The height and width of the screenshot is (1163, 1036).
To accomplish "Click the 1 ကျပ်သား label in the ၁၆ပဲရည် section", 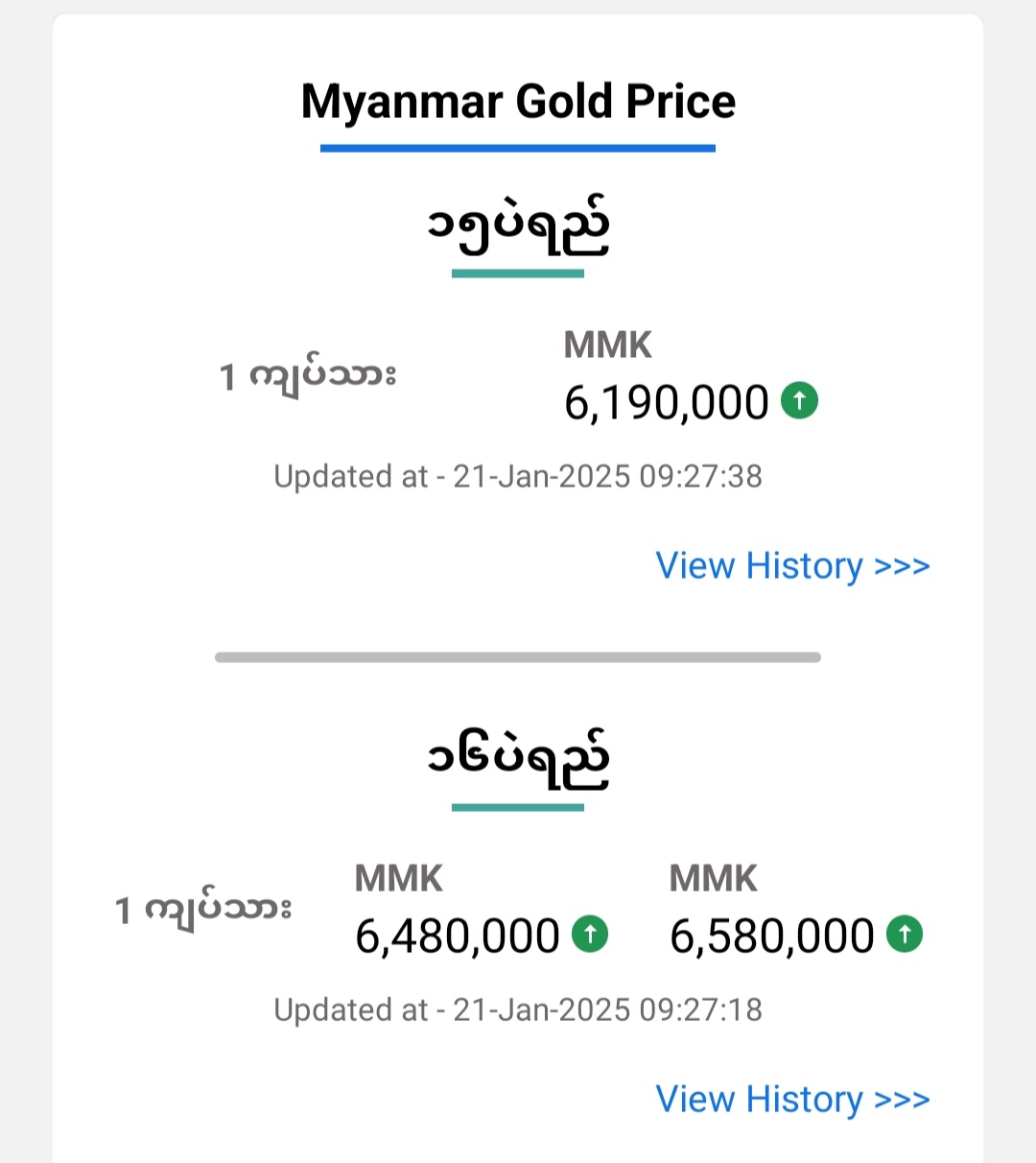I will coord(203,910).
